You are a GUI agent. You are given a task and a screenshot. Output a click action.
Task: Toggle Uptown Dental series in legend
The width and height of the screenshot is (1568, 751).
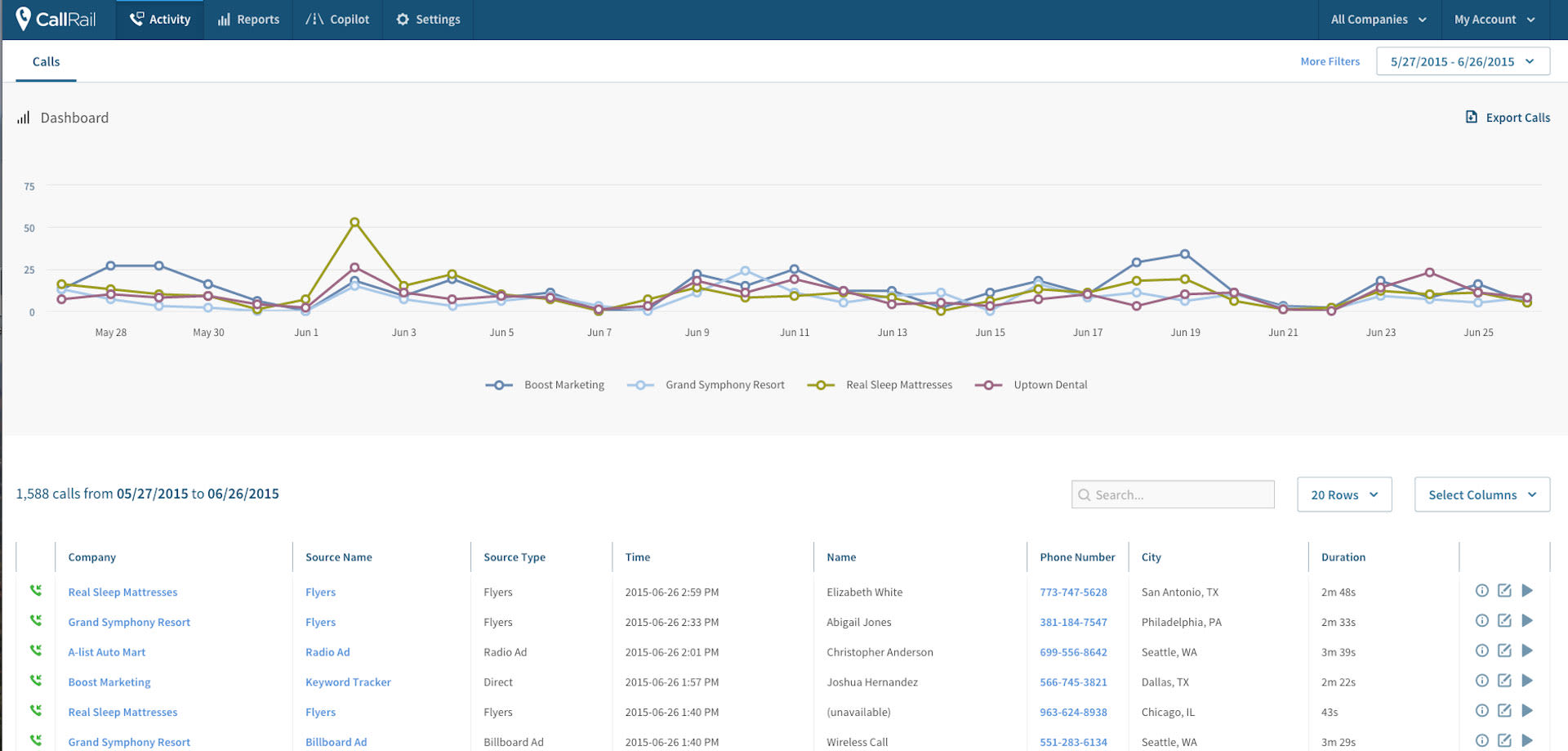(1031, 385)
